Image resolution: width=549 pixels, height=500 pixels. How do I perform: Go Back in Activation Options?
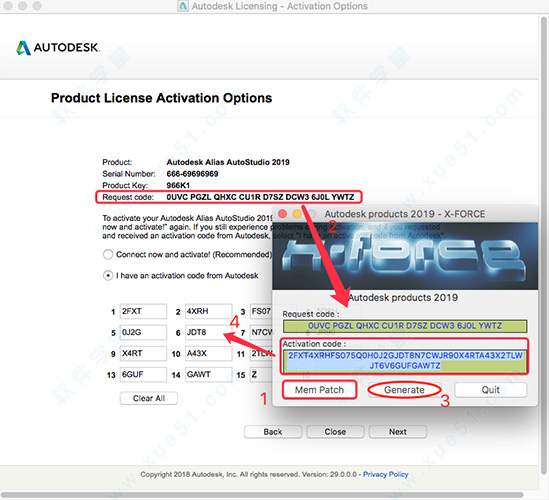273,431
